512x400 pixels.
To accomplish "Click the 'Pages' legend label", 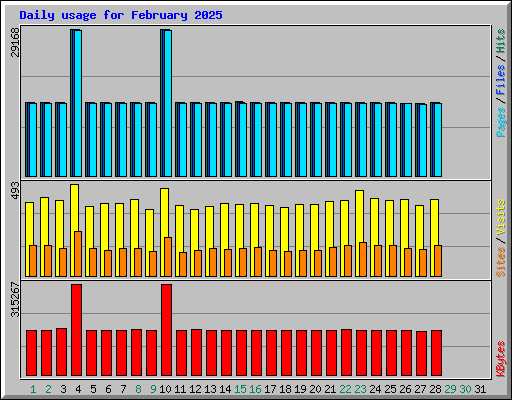I will (x=501, y=122).
